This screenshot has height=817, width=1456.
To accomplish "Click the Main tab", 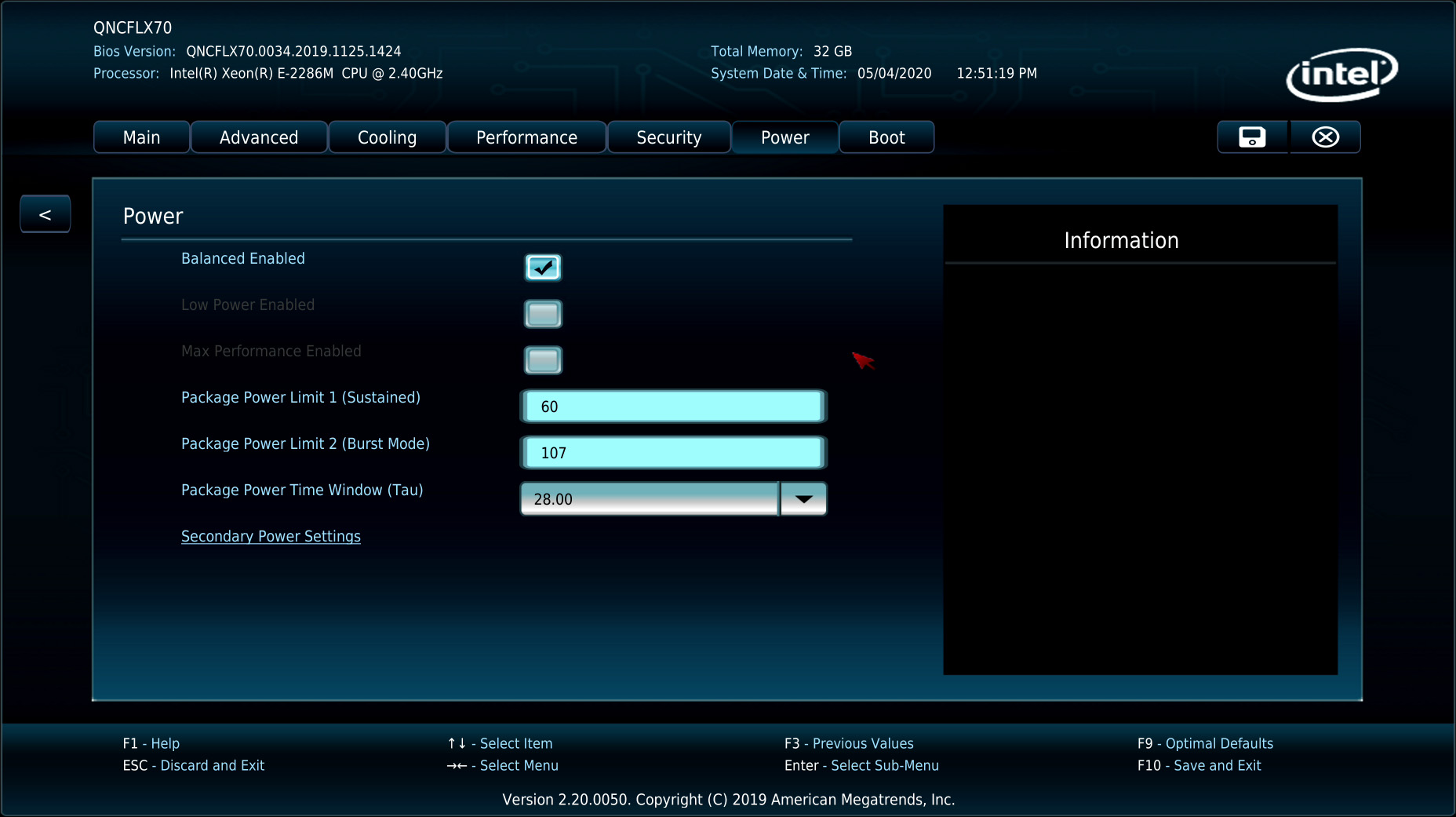I will 141,137.
